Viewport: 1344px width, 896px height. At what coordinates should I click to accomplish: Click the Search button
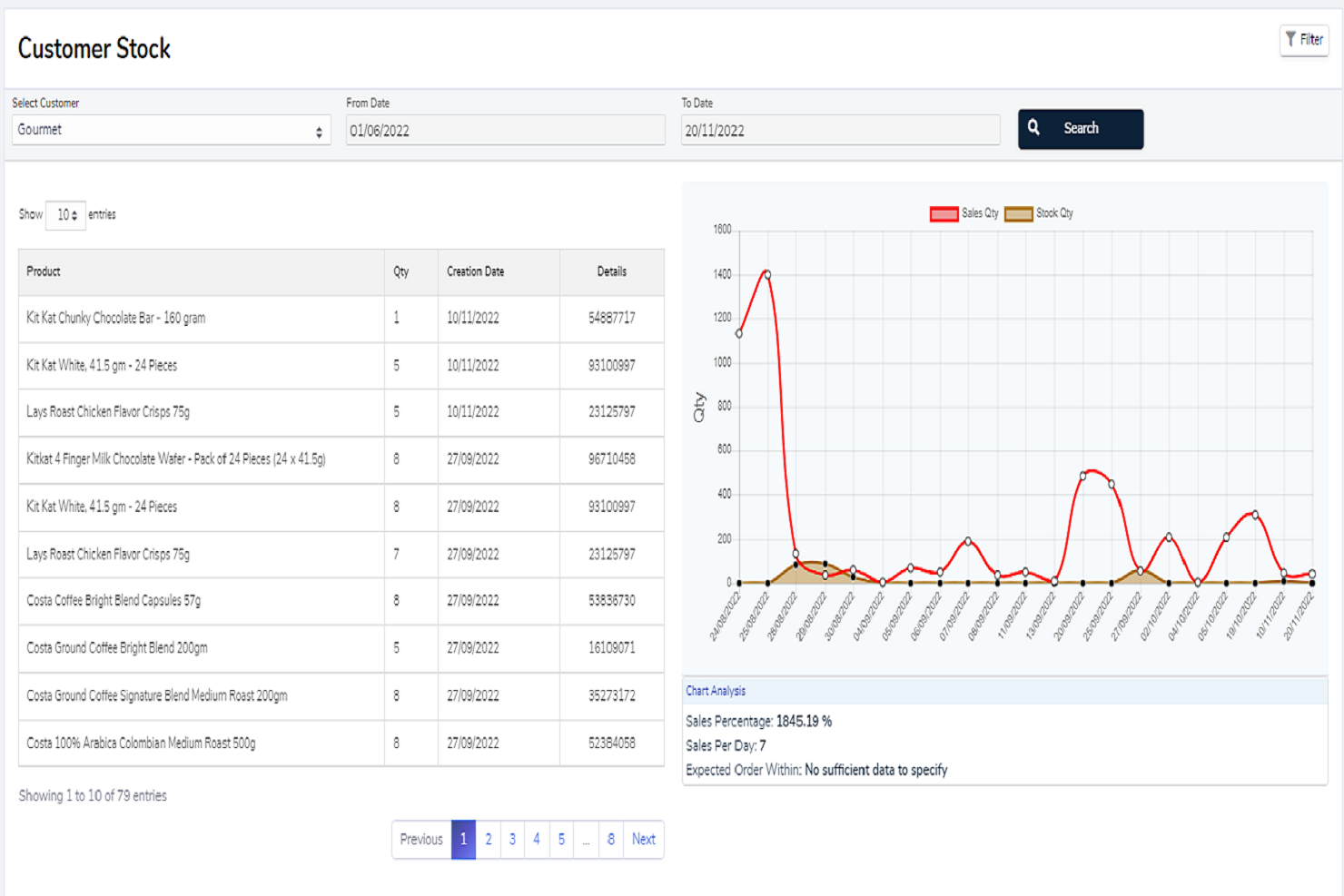tap(1081, 129)
